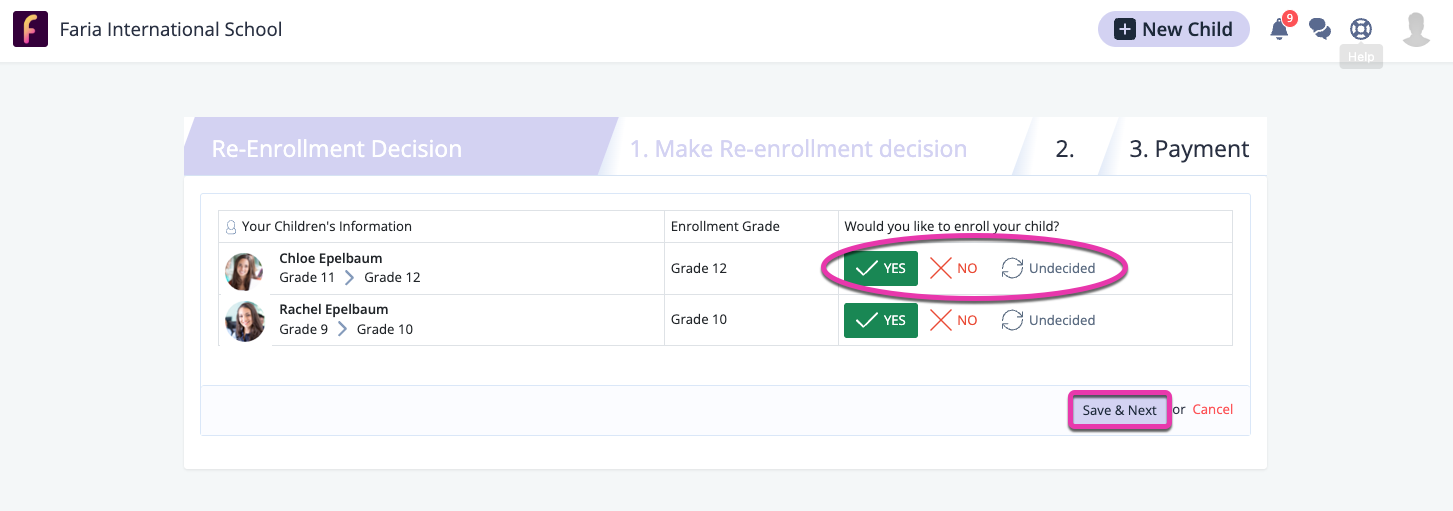Select NO for Rachel Epelbaum
This screenshot has width=1453, height=511.
tap(954, 320)
